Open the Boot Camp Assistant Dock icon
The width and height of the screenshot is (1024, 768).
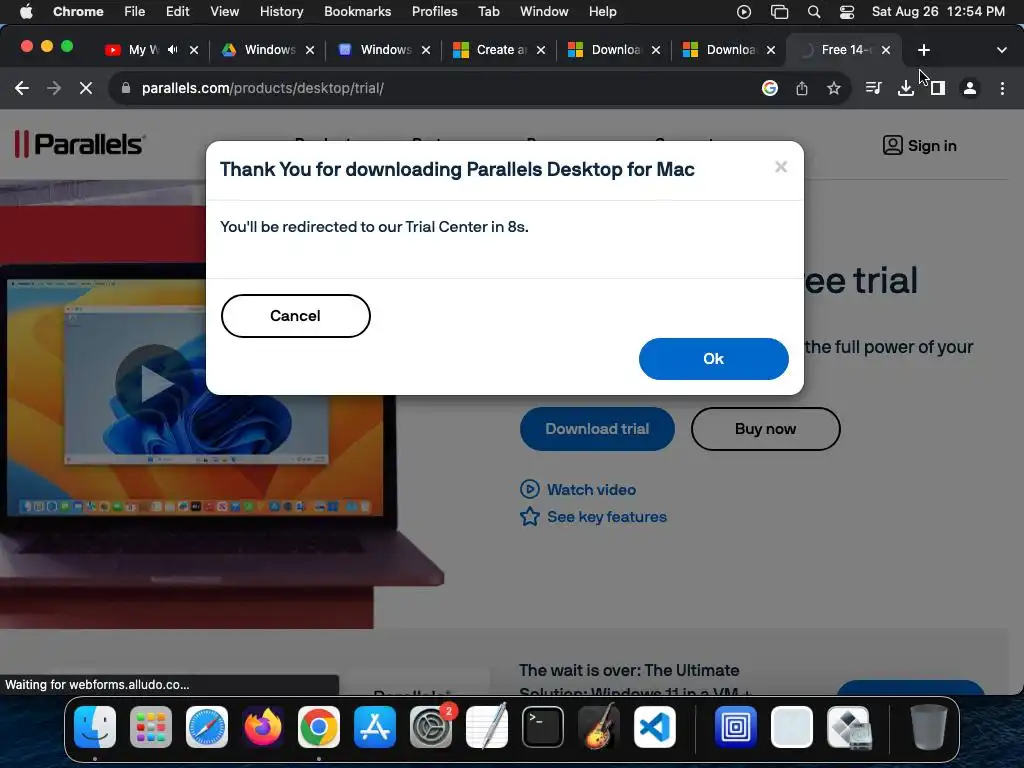(849, 727)
